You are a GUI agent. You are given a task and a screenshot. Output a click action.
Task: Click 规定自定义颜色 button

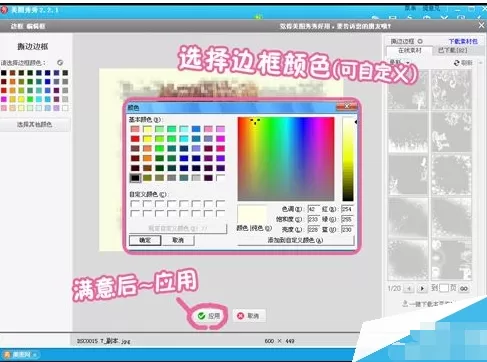(x=178, y=228)
